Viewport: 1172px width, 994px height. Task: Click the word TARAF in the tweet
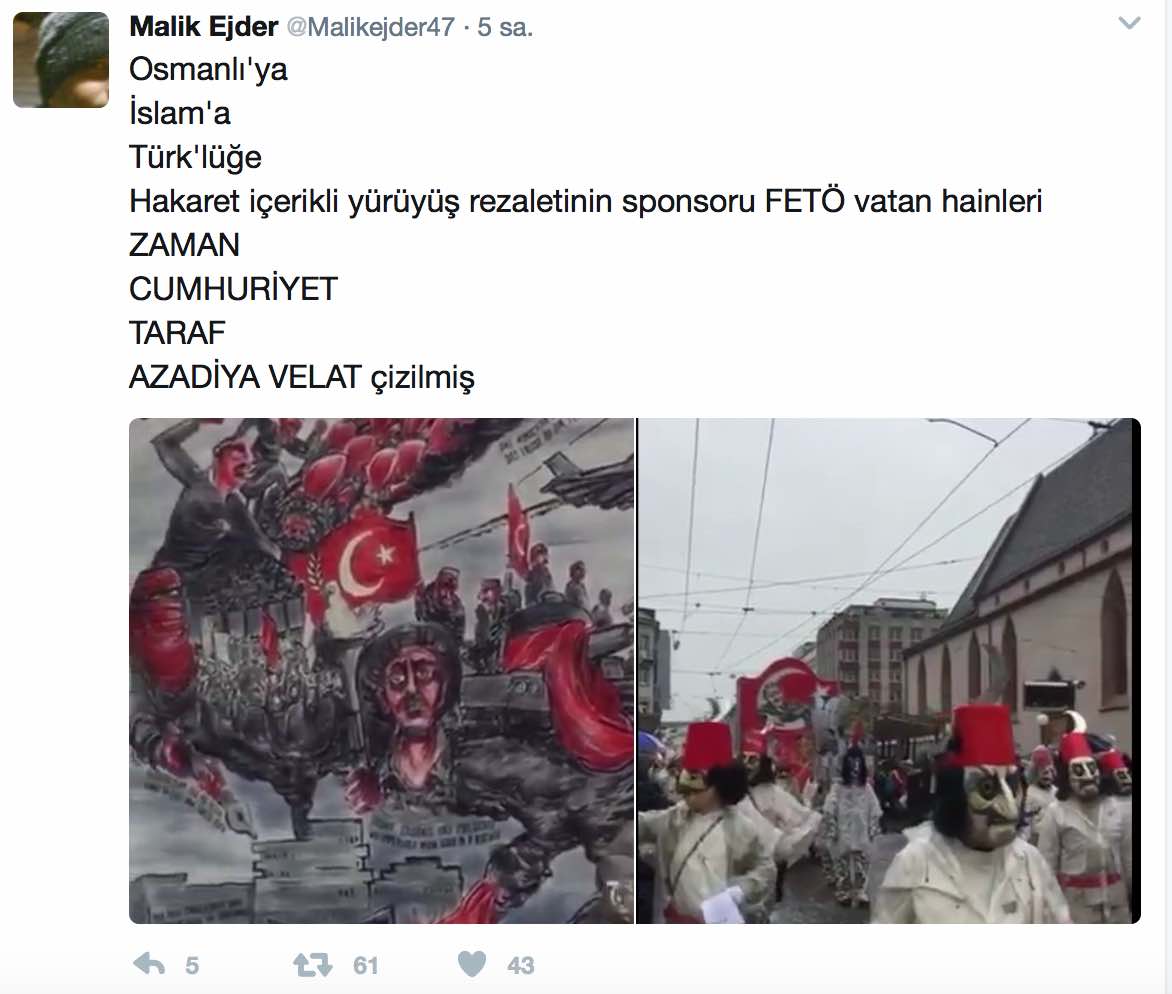pos(177,333)
